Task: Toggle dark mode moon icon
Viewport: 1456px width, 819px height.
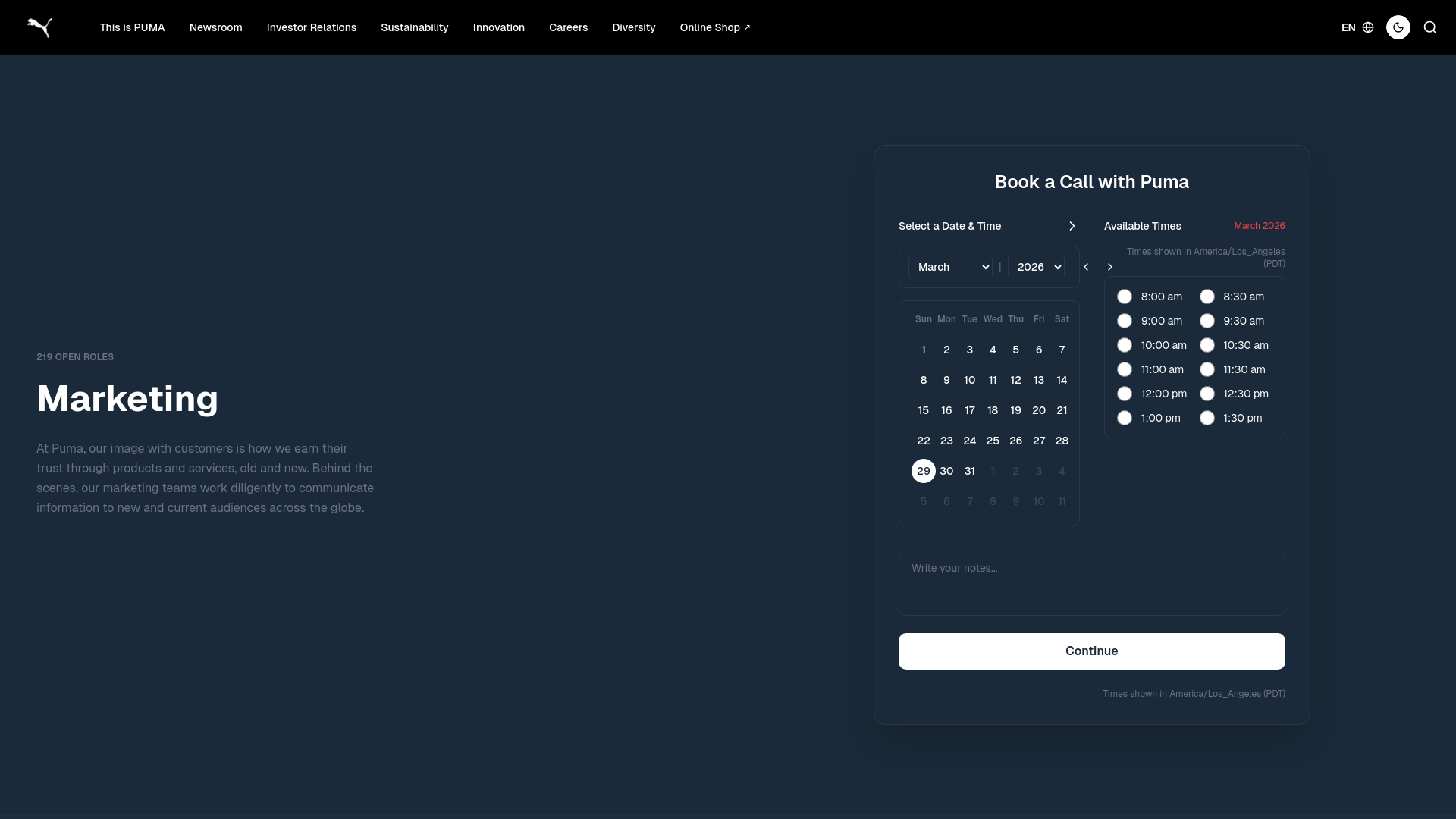Action: coord(1398,27)
